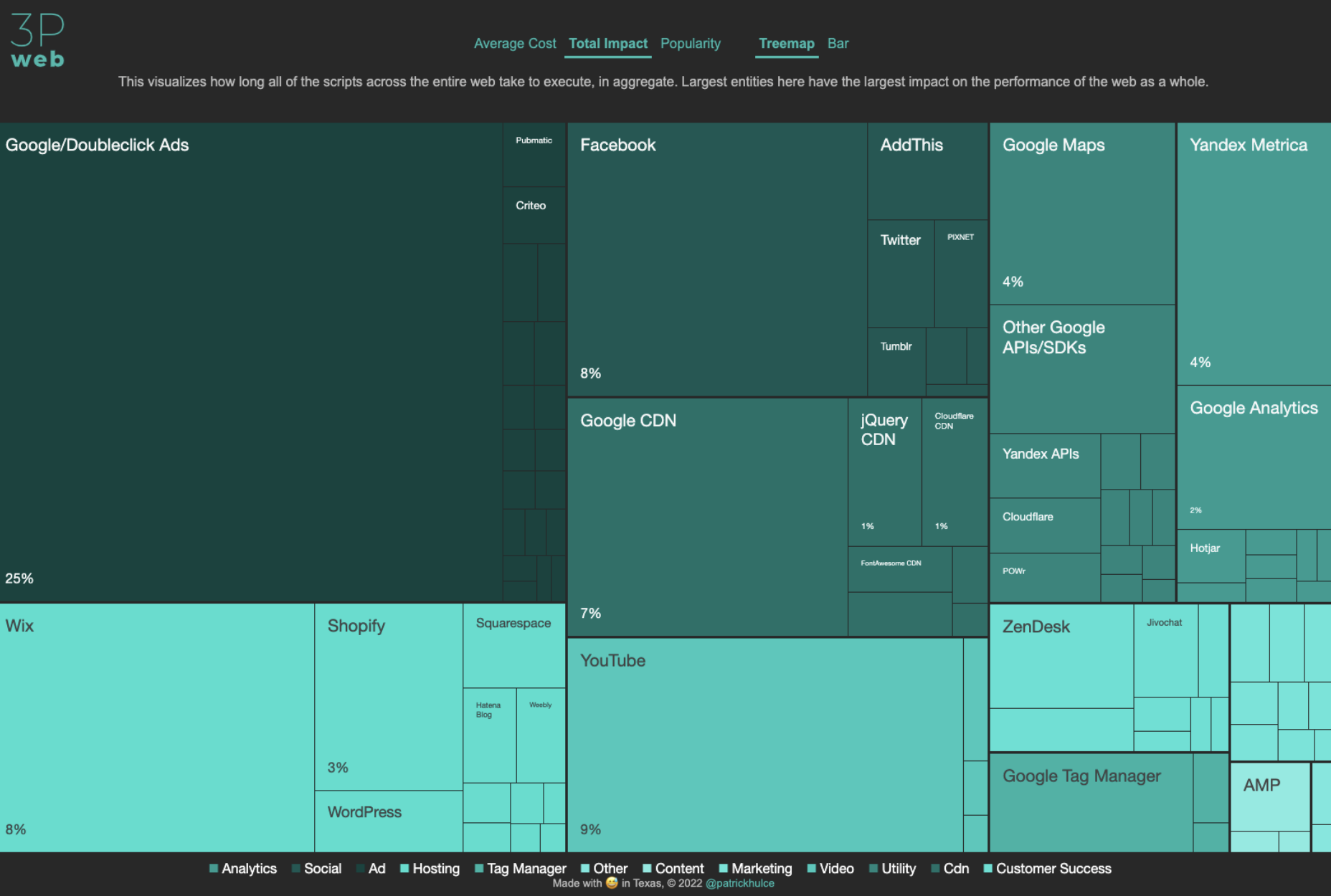Screen dimensions: 1331x896
Task: Select the Criteo treemap cell
Action: pos(534,215)
